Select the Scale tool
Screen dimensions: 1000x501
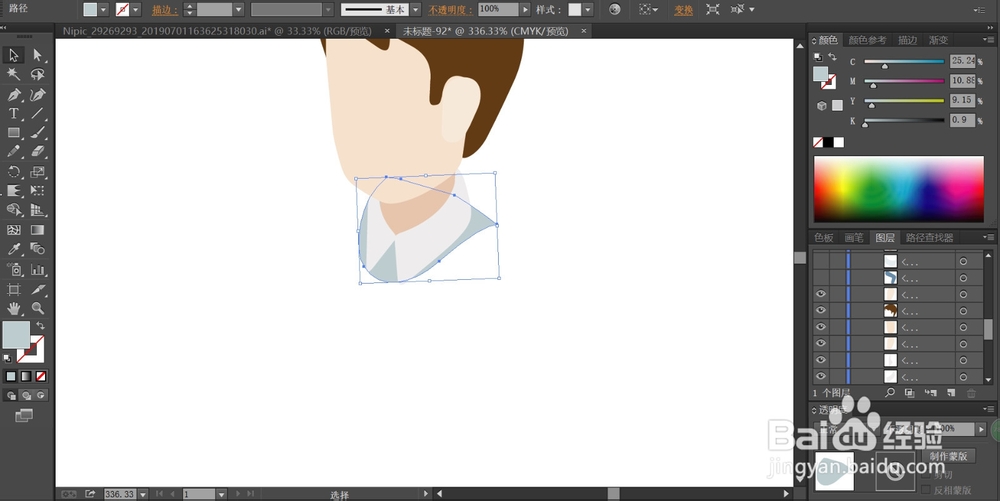(38, 171)
